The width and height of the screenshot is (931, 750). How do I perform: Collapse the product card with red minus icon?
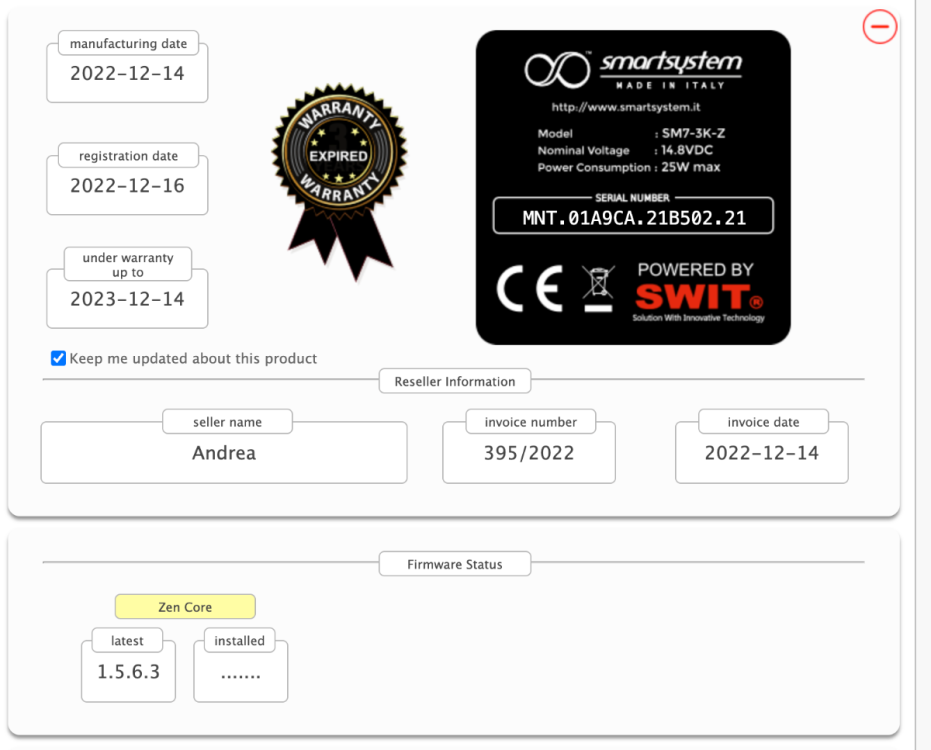880,28
